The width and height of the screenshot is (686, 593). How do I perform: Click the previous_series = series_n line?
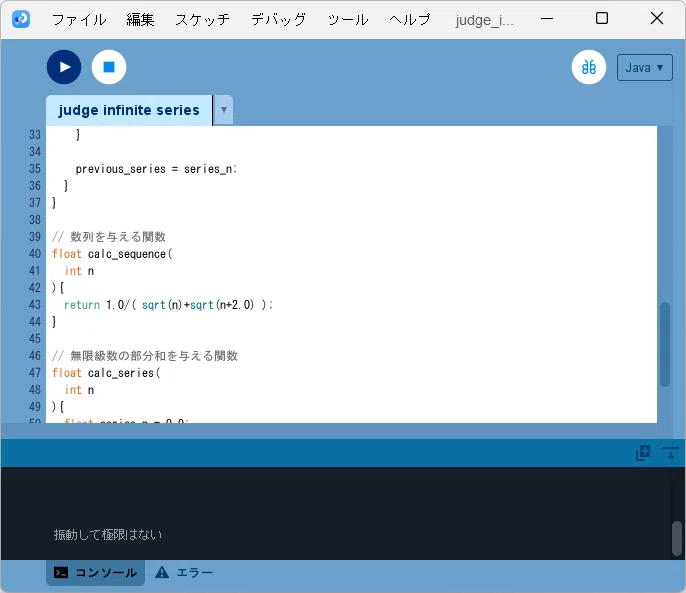[156, 169]
